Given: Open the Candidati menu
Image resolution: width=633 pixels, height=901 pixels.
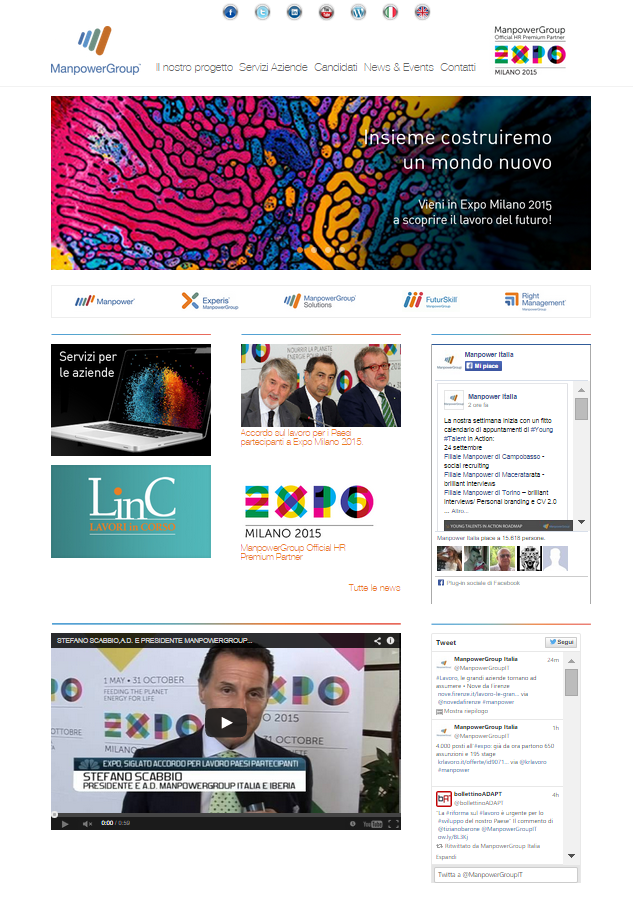Looking at the screenshot, I should (335, 67).
